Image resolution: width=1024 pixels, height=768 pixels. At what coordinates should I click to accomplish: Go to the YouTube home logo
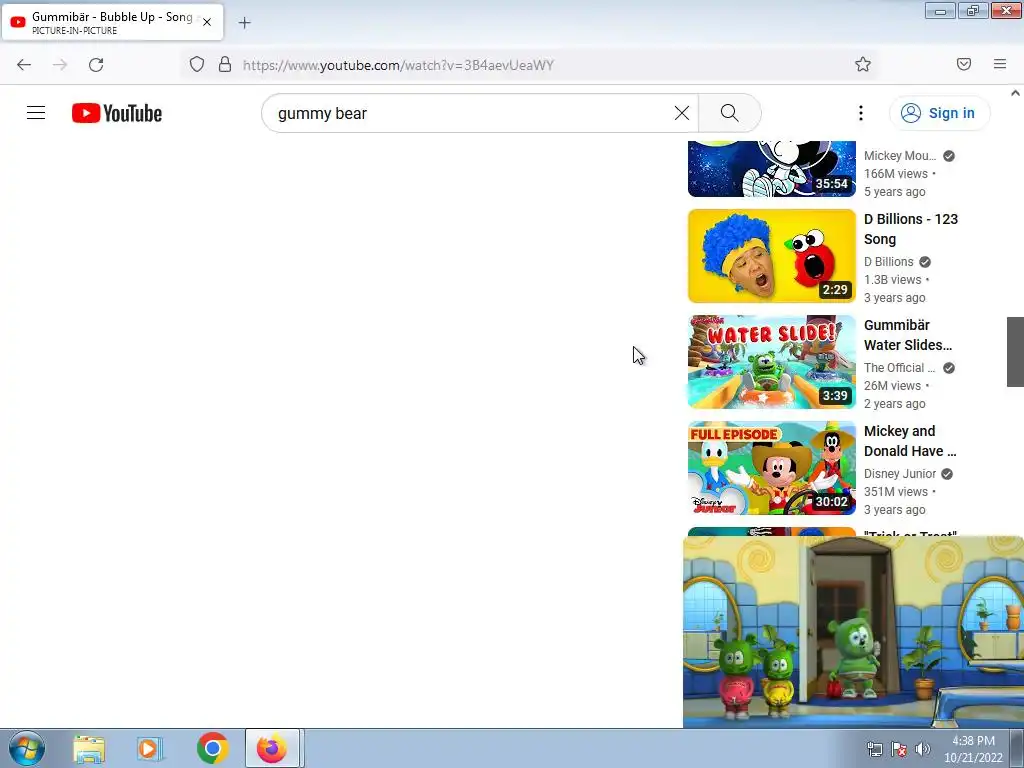117,113
